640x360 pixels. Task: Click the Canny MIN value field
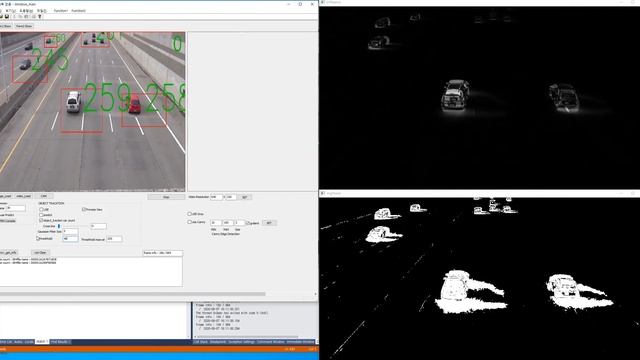[216, 223]
